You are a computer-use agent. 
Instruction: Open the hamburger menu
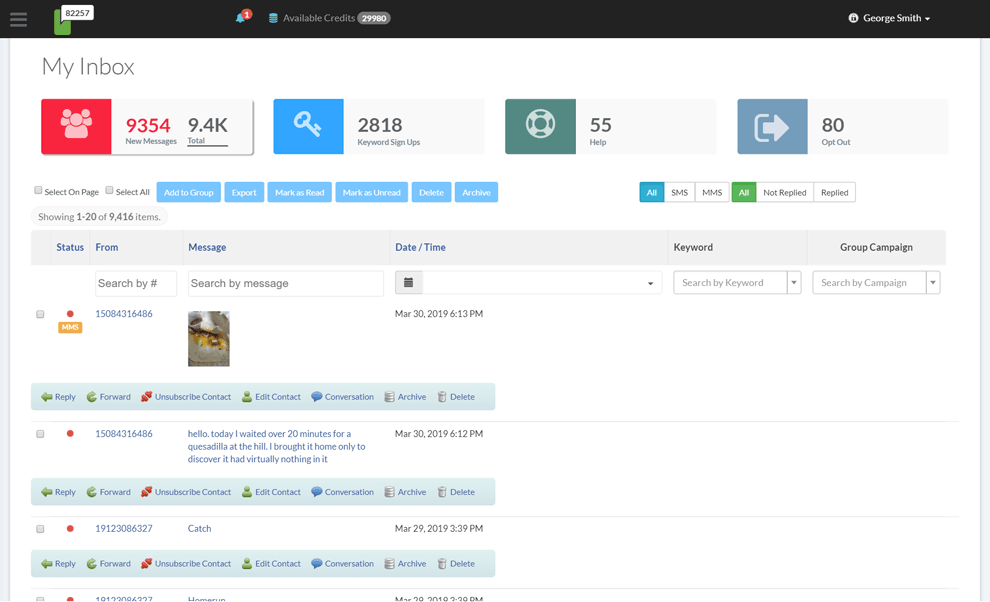(x=18, y=20)
